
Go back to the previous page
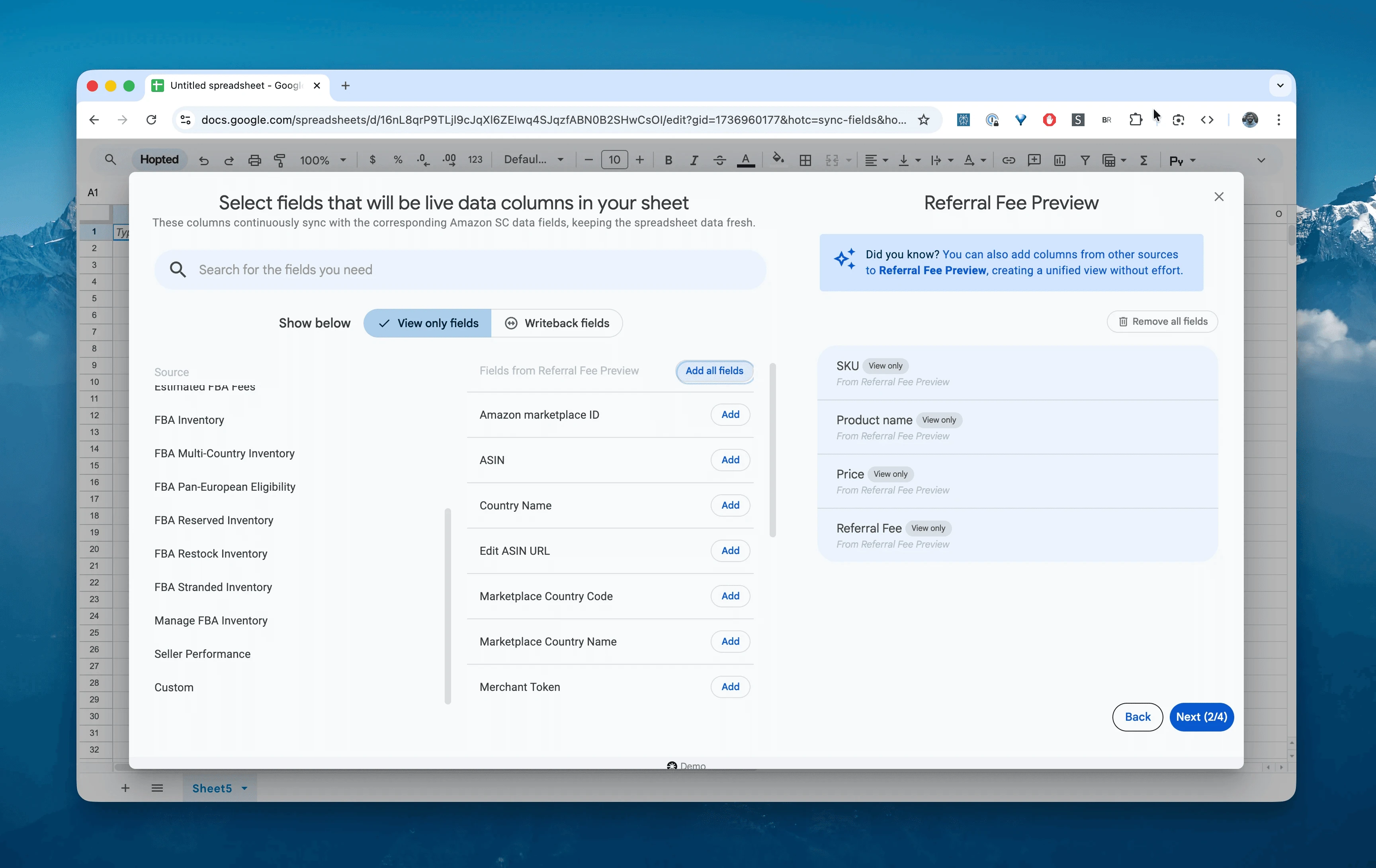pos(94,120)
